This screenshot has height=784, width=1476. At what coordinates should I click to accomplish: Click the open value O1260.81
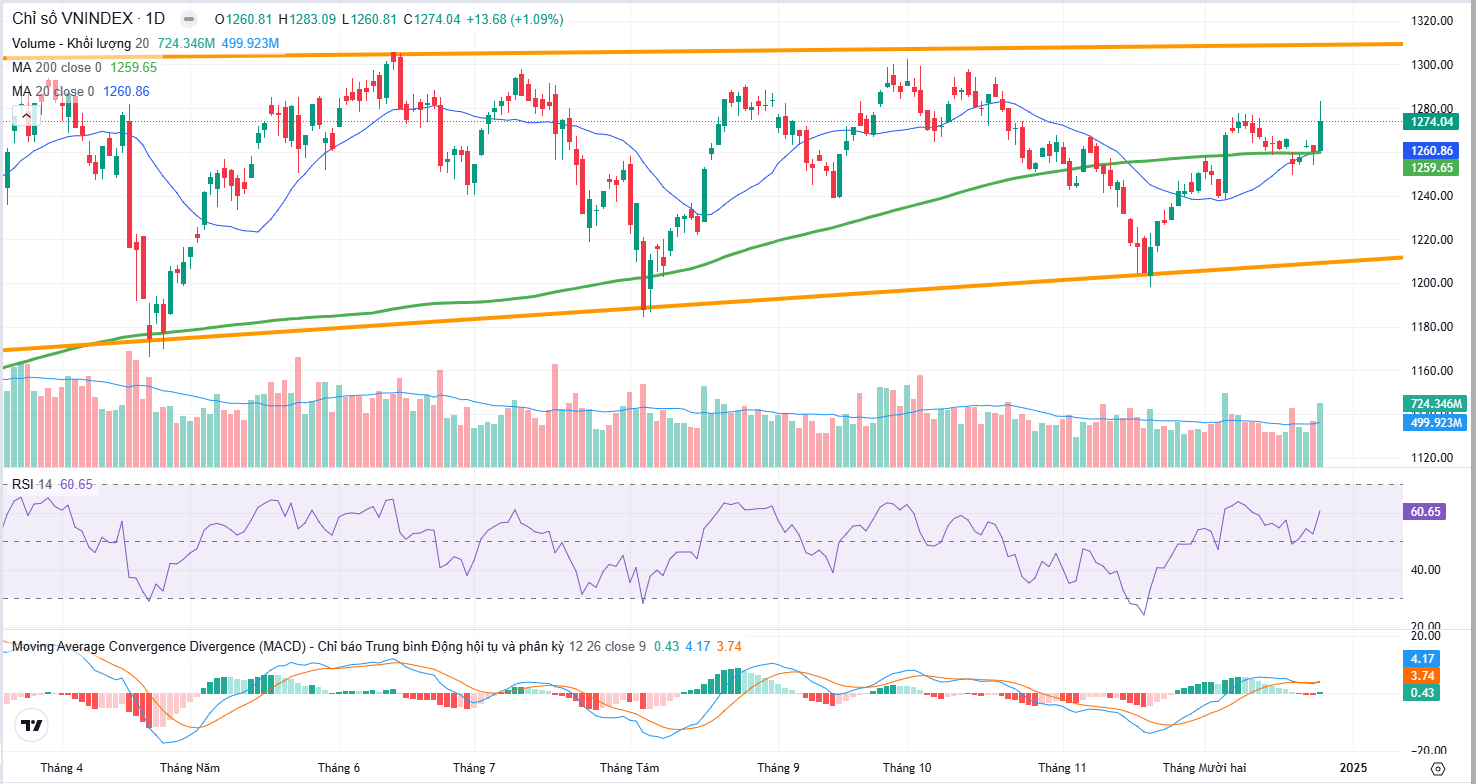(242, 19)
